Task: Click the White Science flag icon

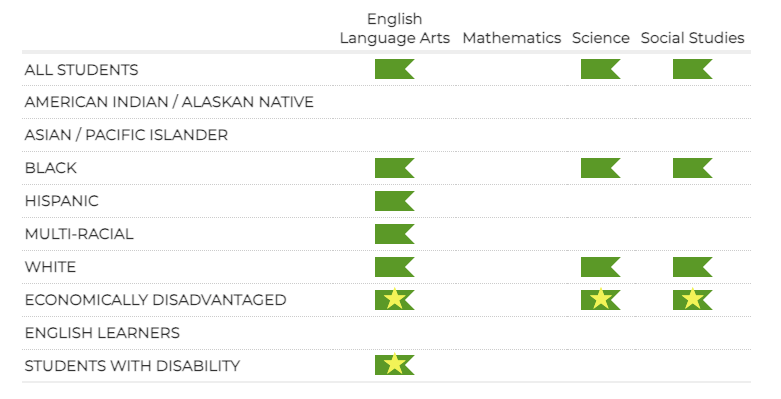Action: (x=601, y=267)
